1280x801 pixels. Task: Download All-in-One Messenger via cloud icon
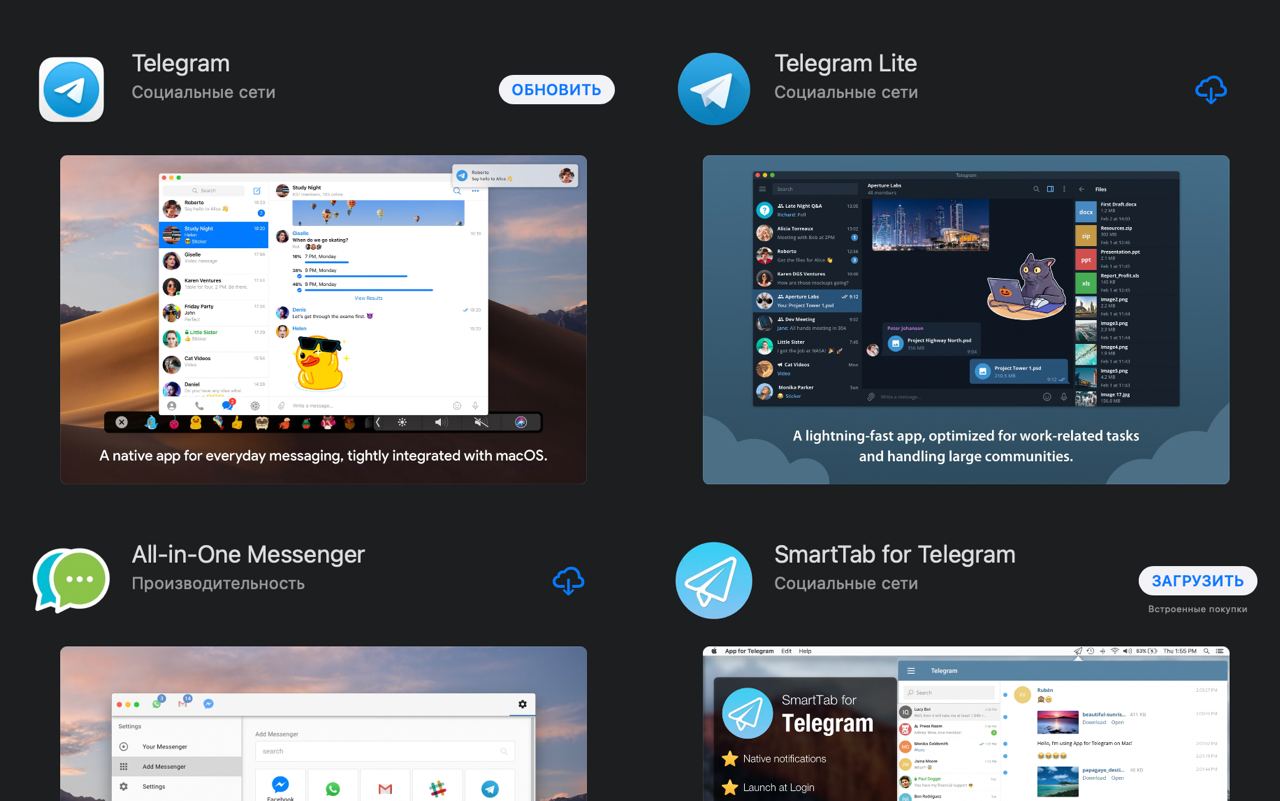coord(568,581)
